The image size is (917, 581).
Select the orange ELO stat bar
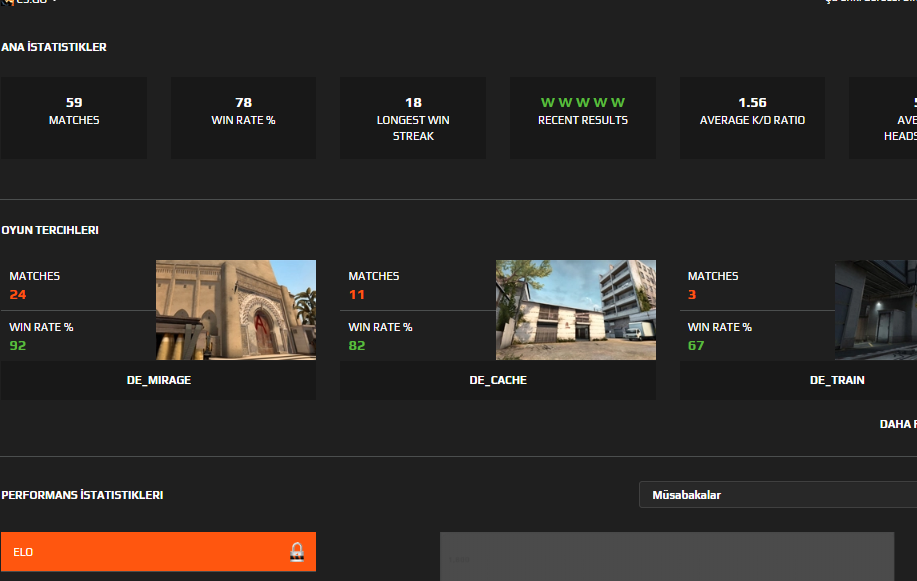(158, 552)
